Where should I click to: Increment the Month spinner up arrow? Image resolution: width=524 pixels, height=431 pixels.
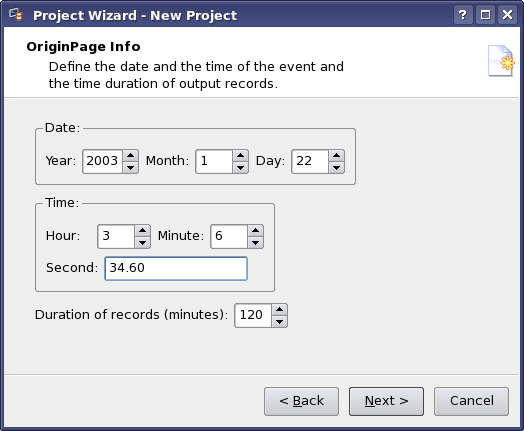(x=240, y=156)
